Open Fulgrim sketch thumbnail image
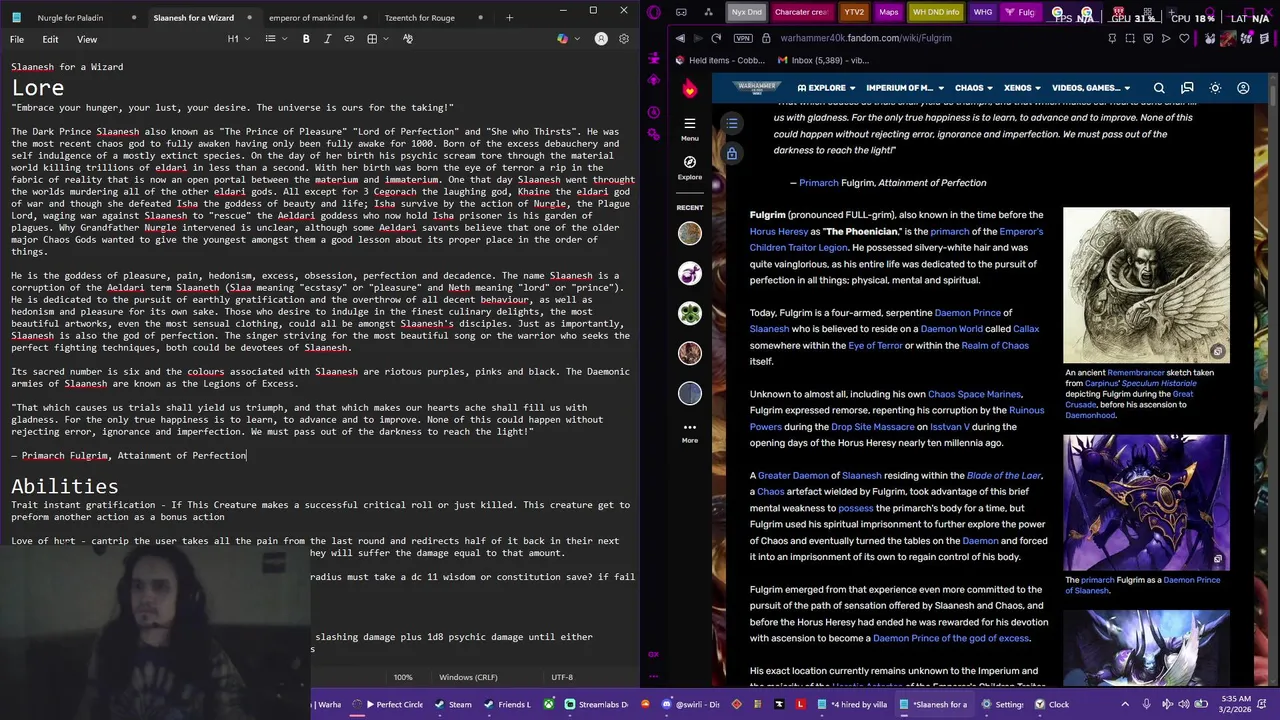The image size is (1280, 720). tap(1146, 285)
